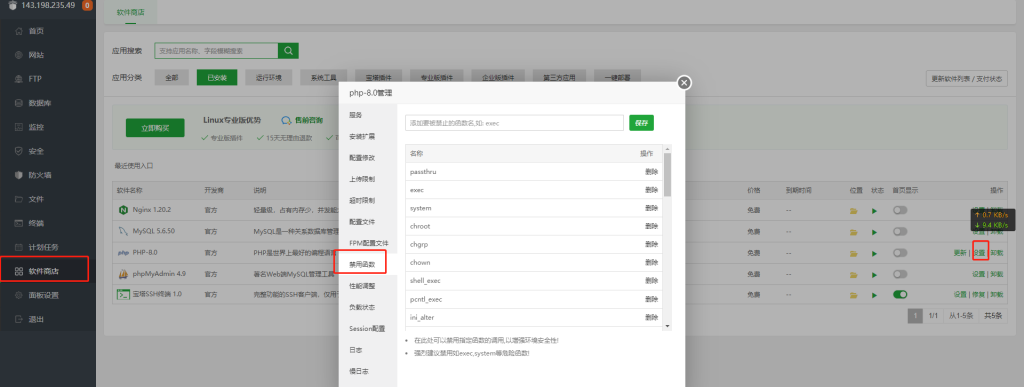
Task: Switch to the Session配置 tab
Action: pos(368,328)
